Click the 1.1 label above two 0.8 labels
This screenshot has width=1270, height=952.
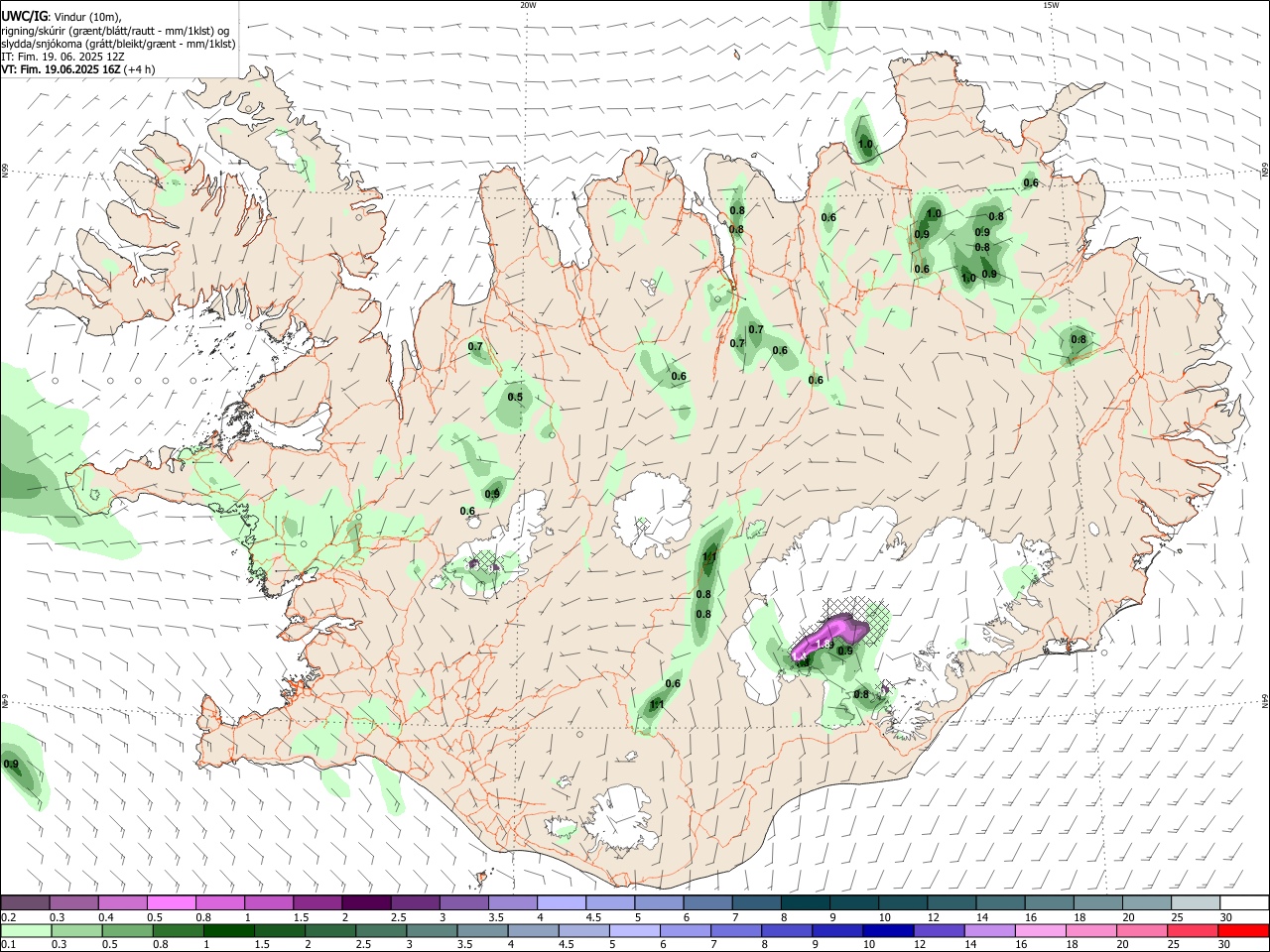(x=709, y=557)
